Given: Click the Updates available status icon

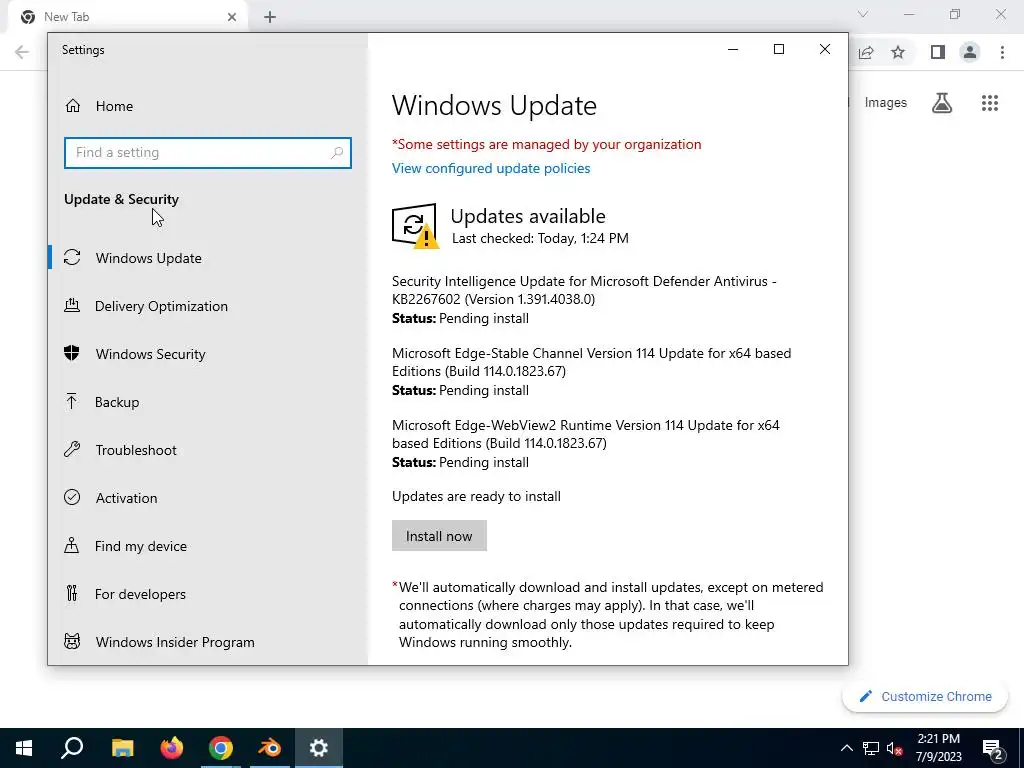Looking at the screenshot, I should click(415, 226).
